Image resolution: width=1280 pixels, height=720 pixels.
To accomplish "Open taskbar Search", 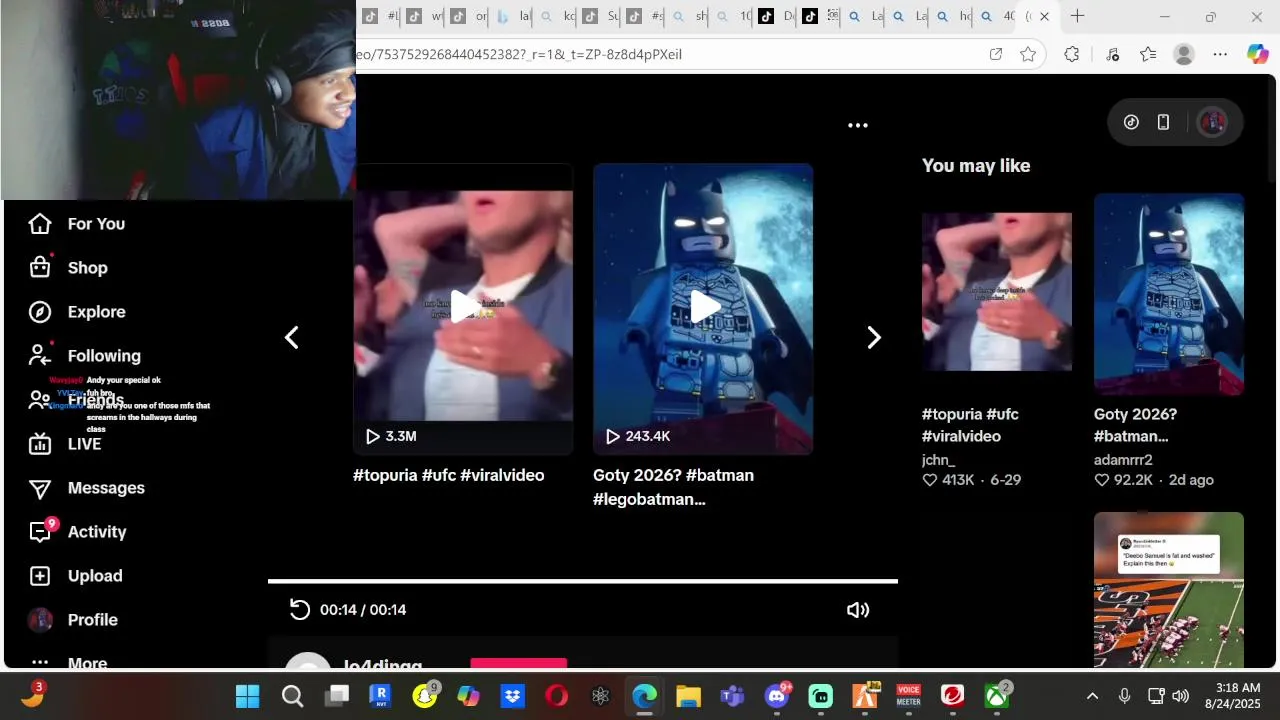I will (292, 696).
